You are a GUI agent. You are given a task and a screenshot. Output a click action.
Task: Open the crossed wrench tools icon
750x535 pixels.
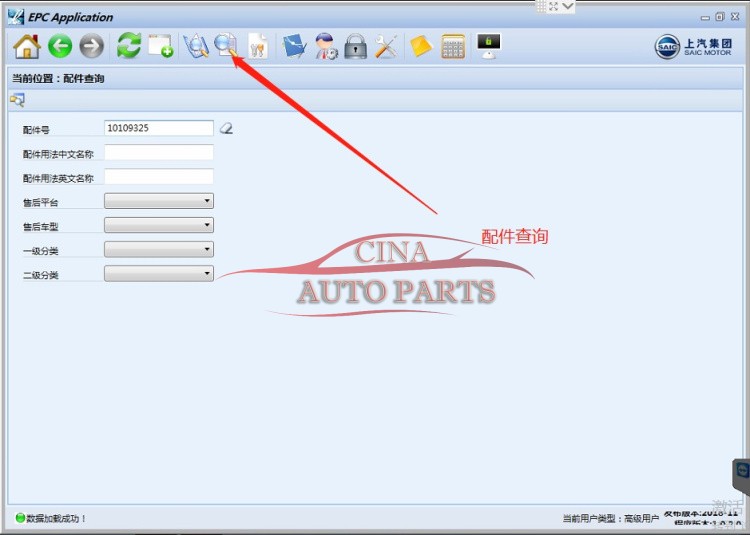pyautogui.click(x=386, y=46)
